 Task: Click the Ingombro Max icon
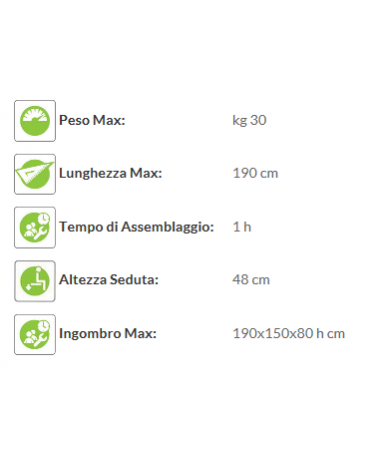point(35,335)
